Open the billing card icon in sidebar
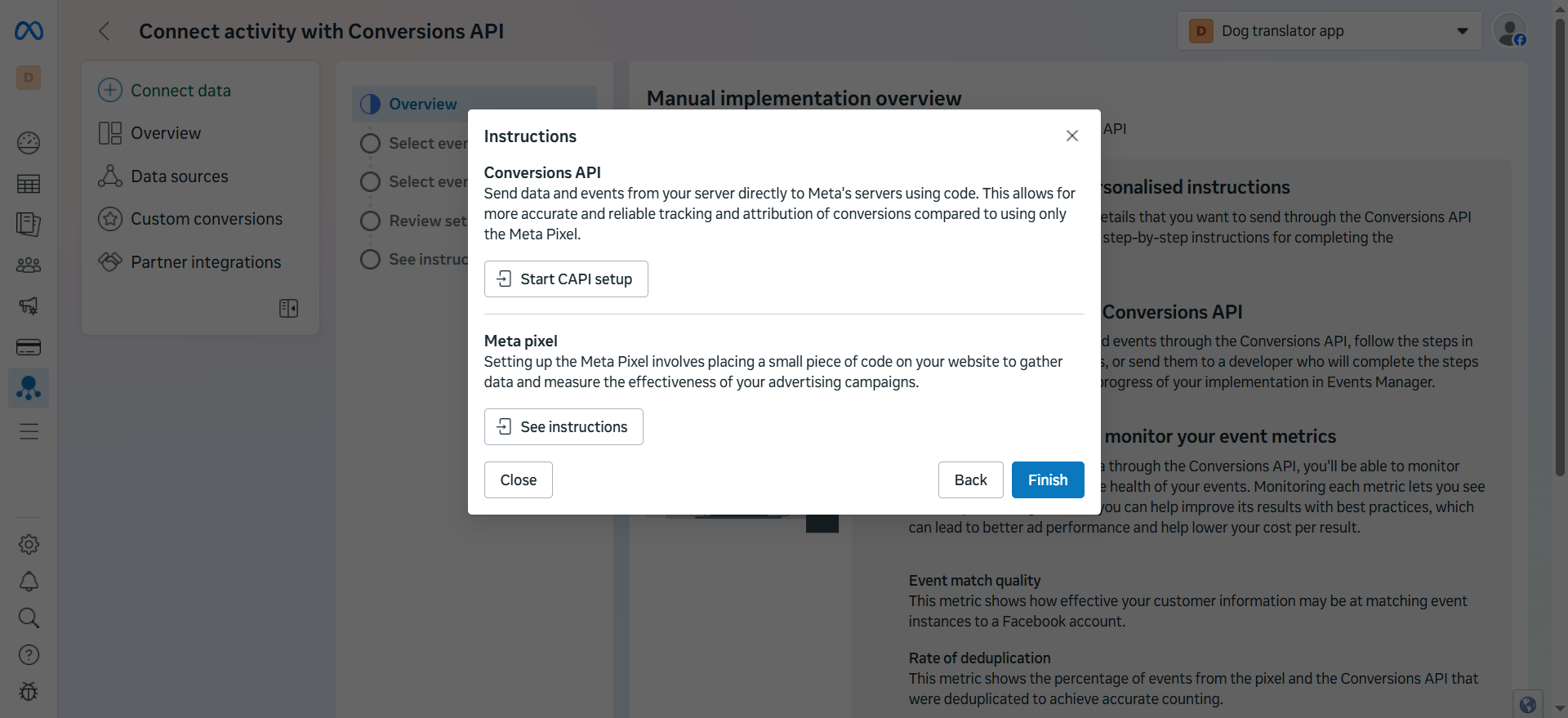The height and width of the screenshot is (718, 1568). pyautogui.click(x=29, y=347)
